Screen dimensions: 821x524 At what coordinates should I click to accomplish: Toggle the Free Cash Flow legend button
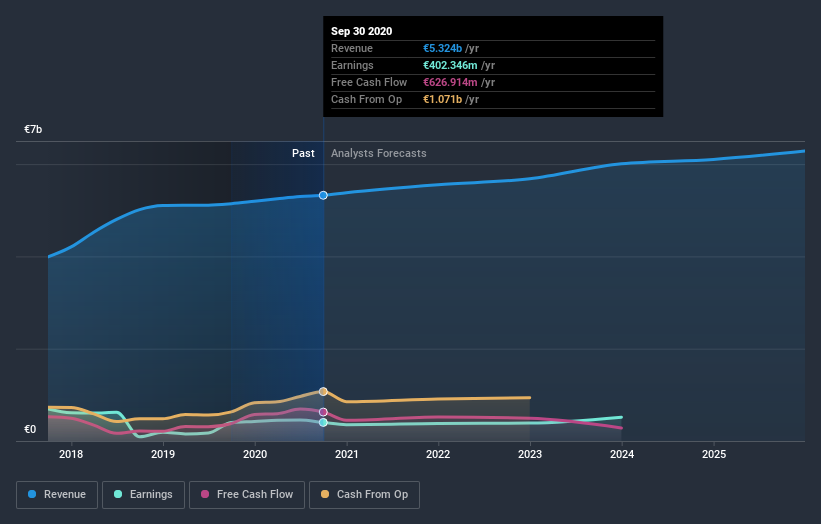pyautogui.click(x=247, y=495)
